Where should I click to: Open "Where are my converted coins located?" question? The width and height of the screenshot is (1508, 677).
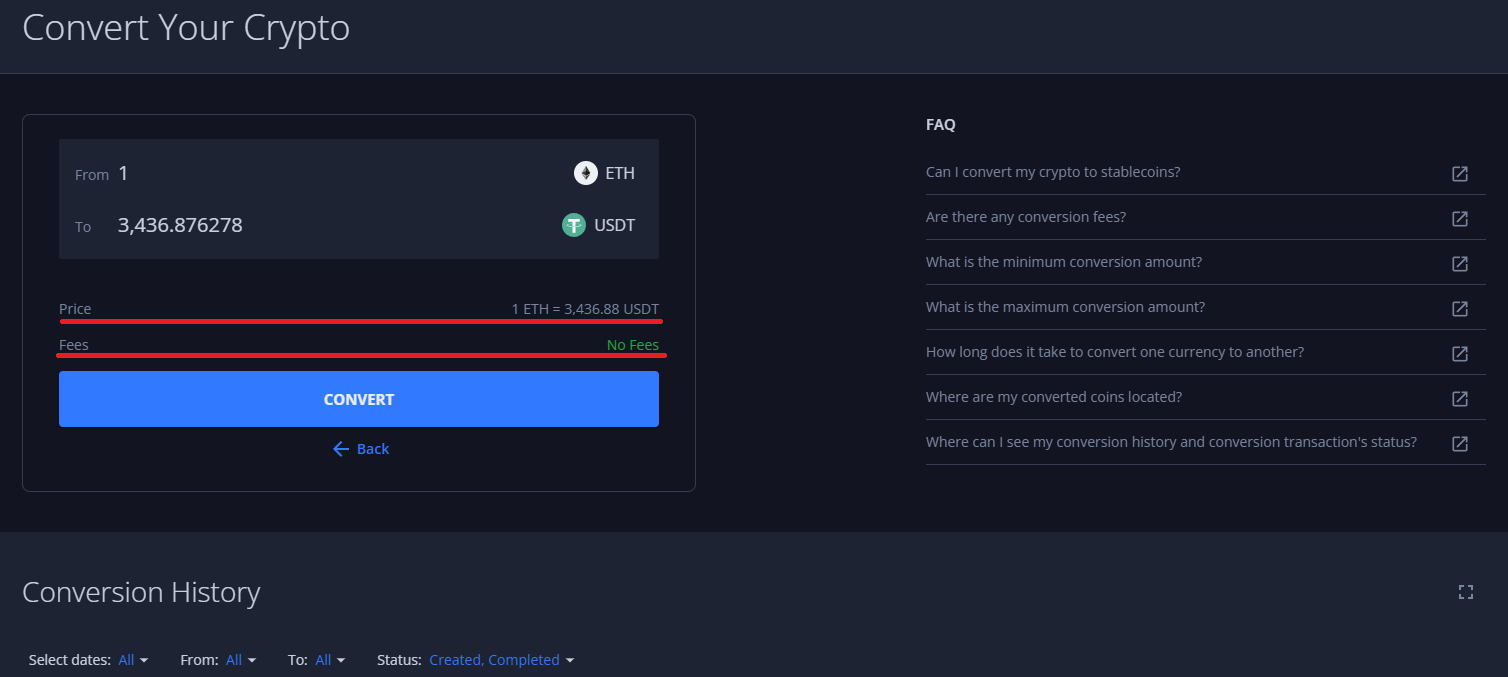(1054, 397)
